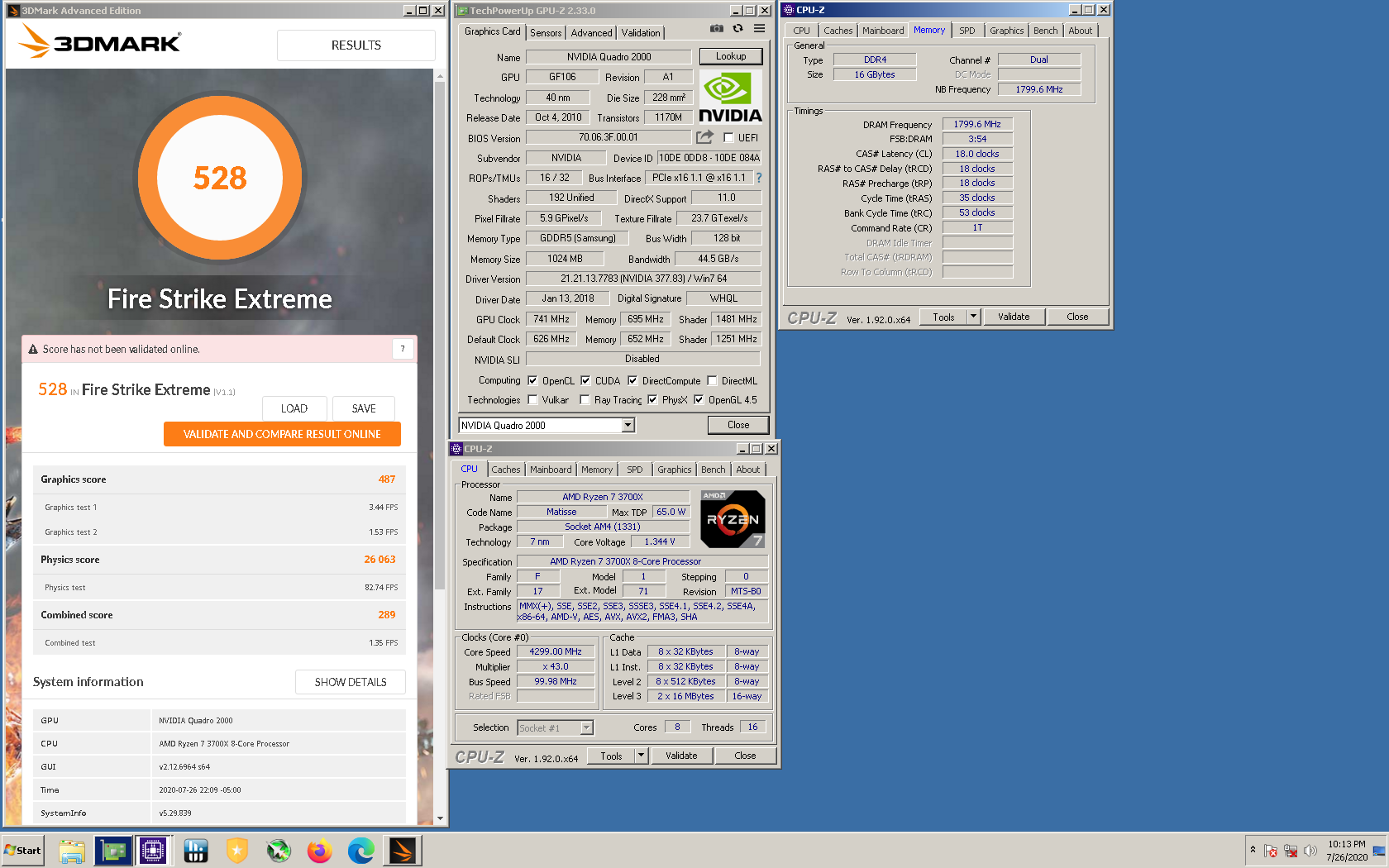
Task: Switch to GPU-Z taskbar icon
Action: click(113, 851)
